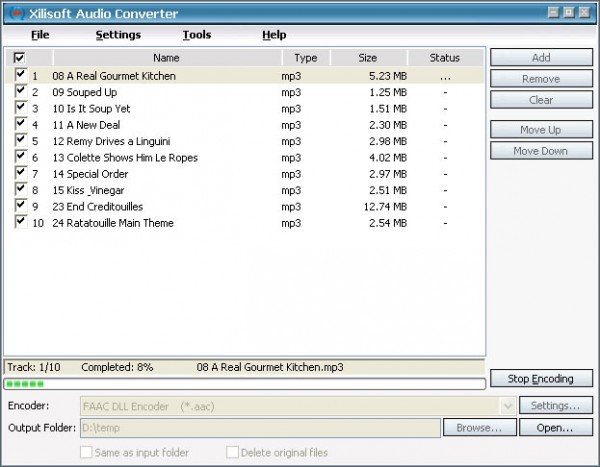Toggle the select-all checkbox in the header

click(19, 58)
